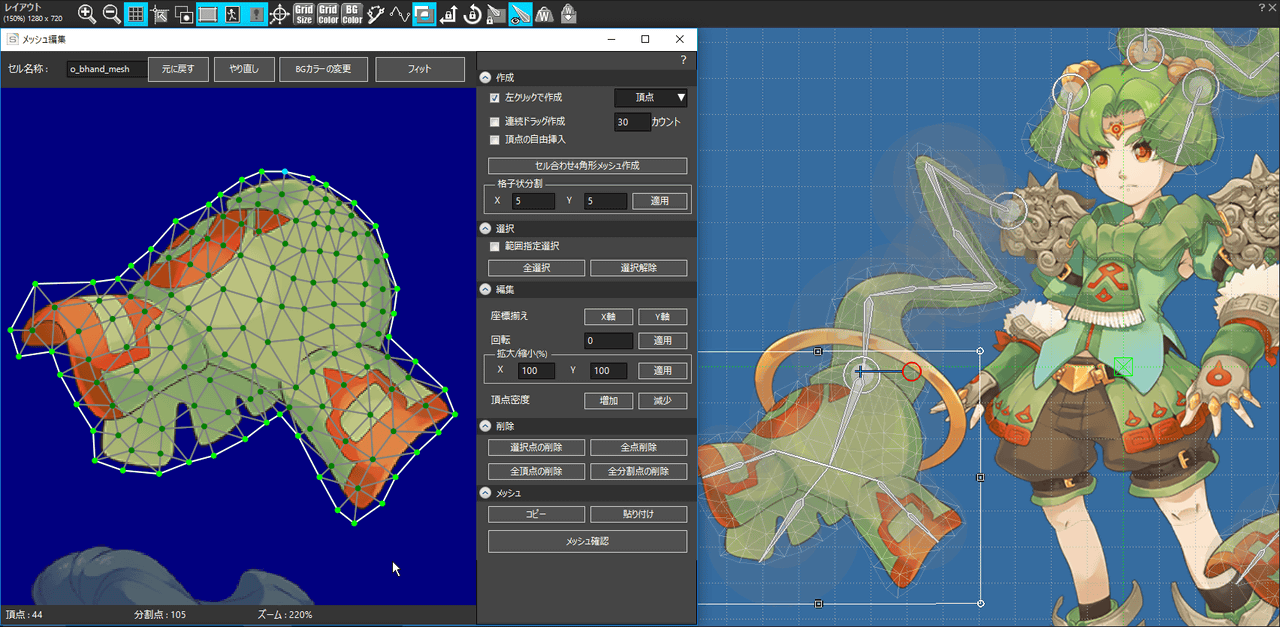Click the zoom out magnifier icon
Image resolution: width=1280 pixels, height=627 pixels.
pos(112,14)
